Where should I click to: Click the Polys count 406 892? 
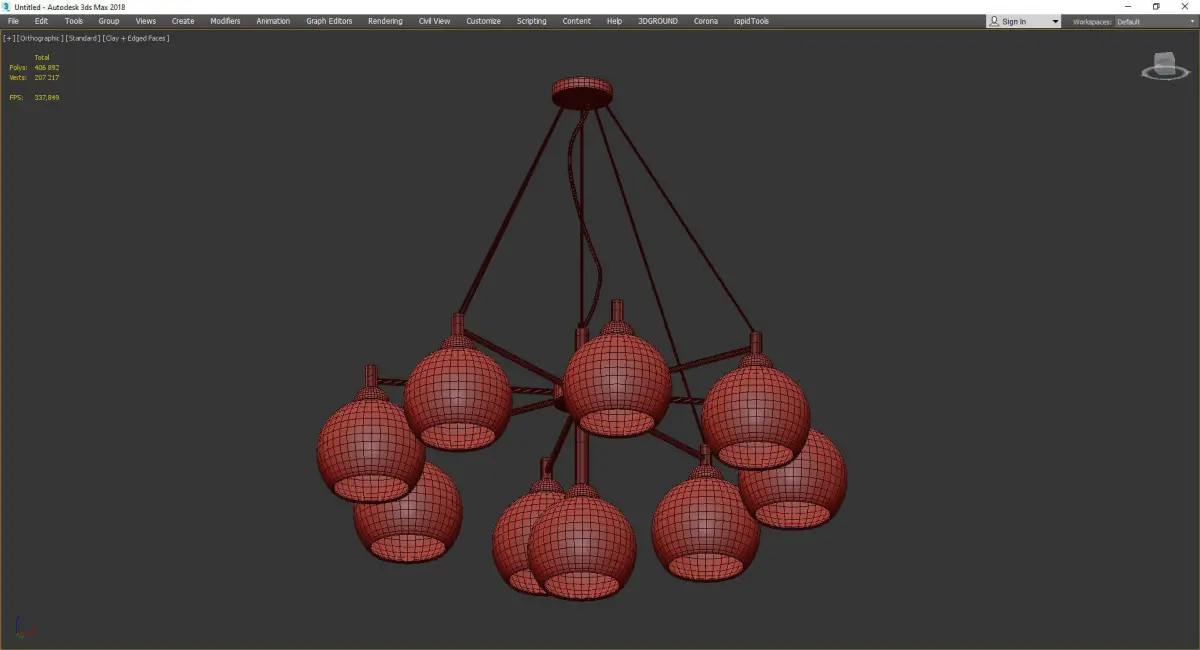point(46,67)
